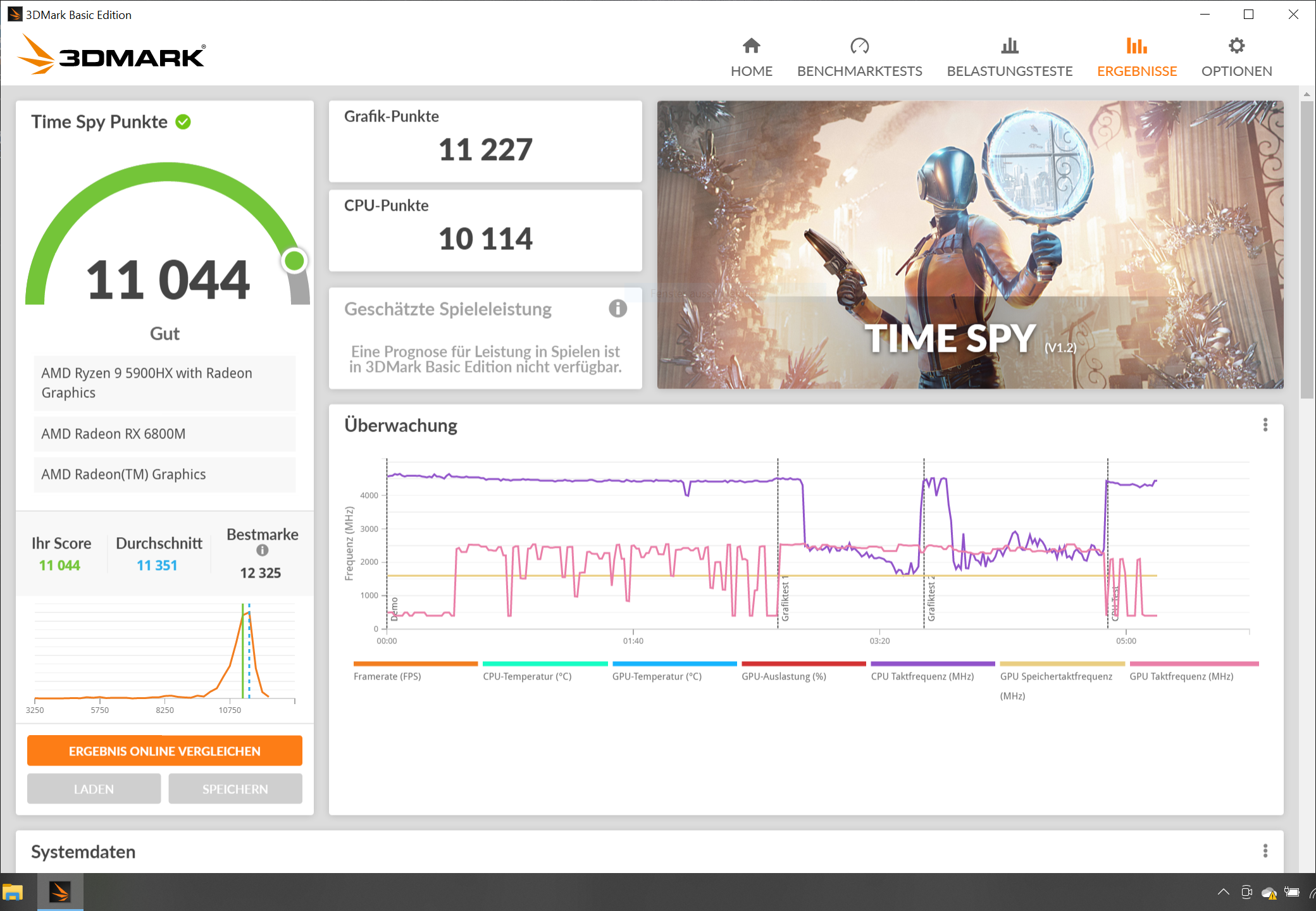Viewport: 1316px width, 911px height.
Task: Click ERGEBNIS ONLINE VERGLEICHEN
Action: 164,751
